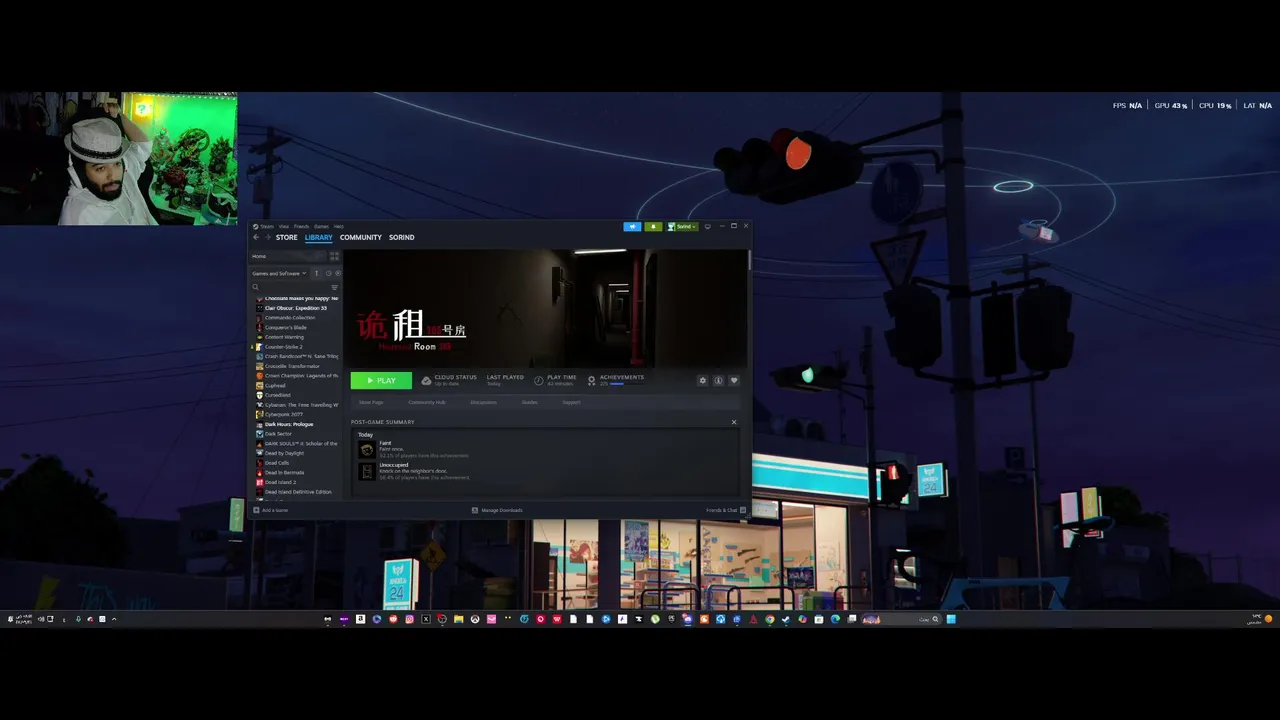Screen dimensions: 1280x720
Task: Click the Dead Cells game icon
Action: (260, 463)
